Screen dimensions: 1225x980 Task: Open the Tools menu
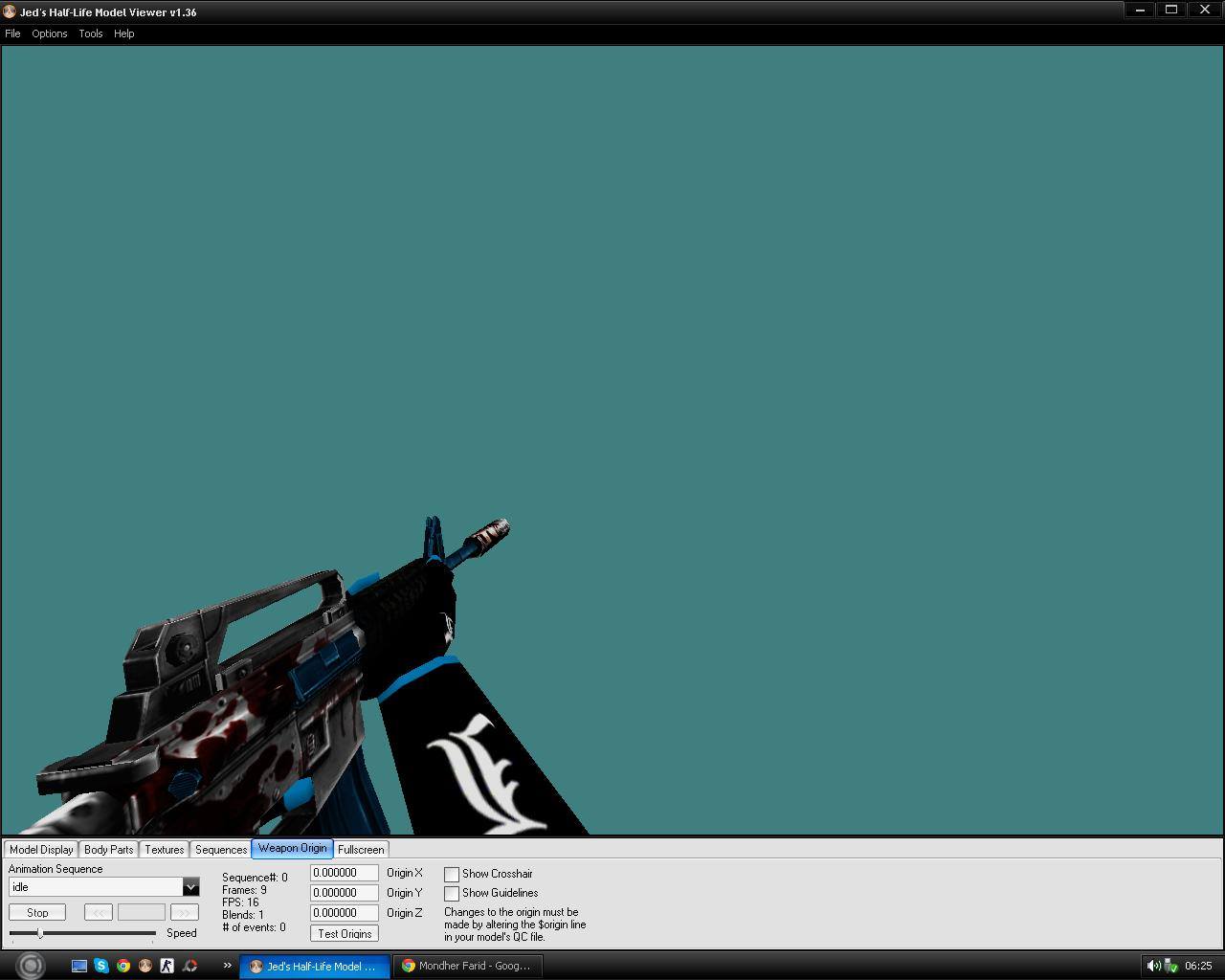click(91, 33)
